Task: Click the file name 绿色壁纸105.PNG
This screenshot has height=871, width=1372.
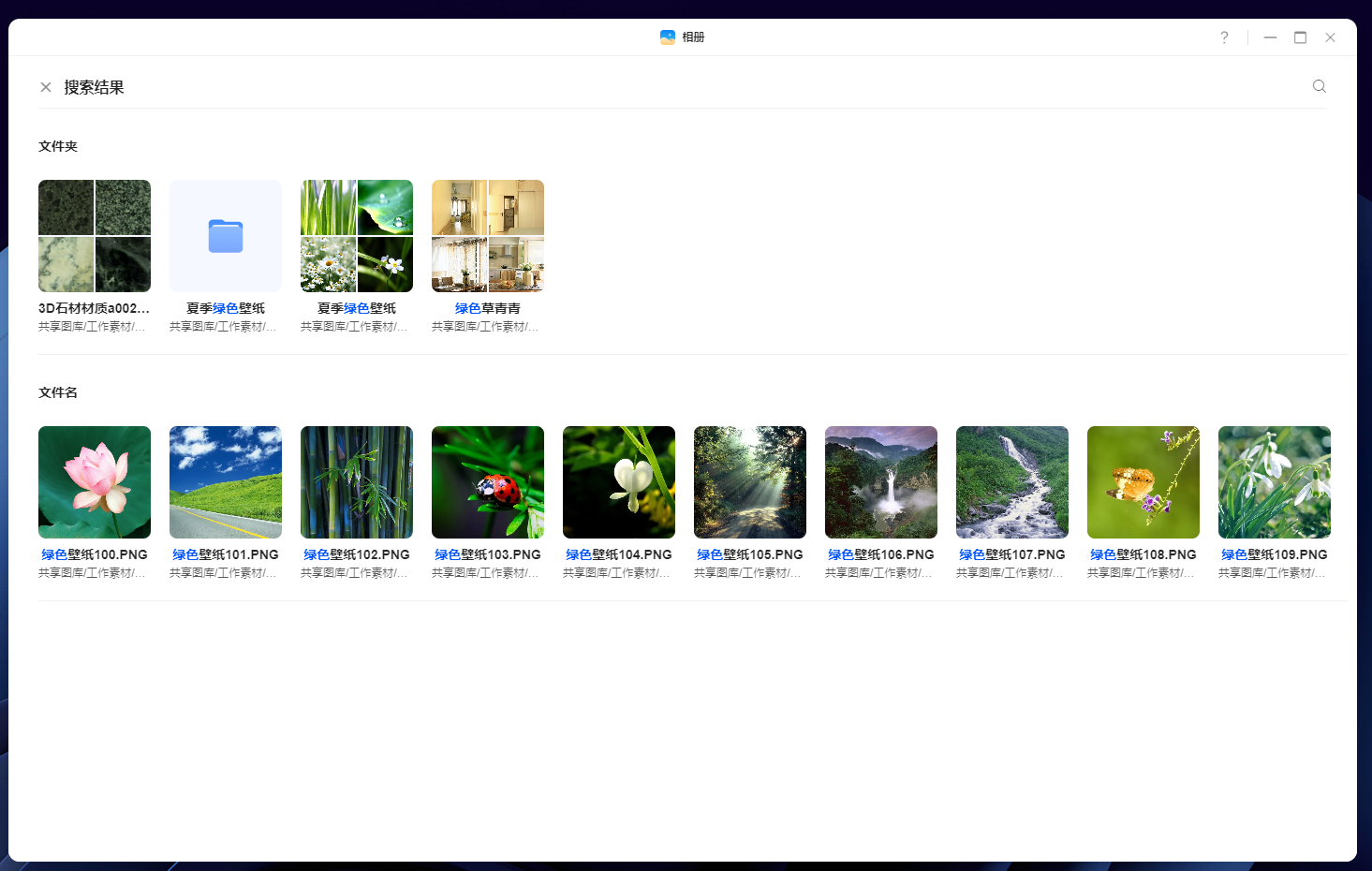Action: point(750,554)
